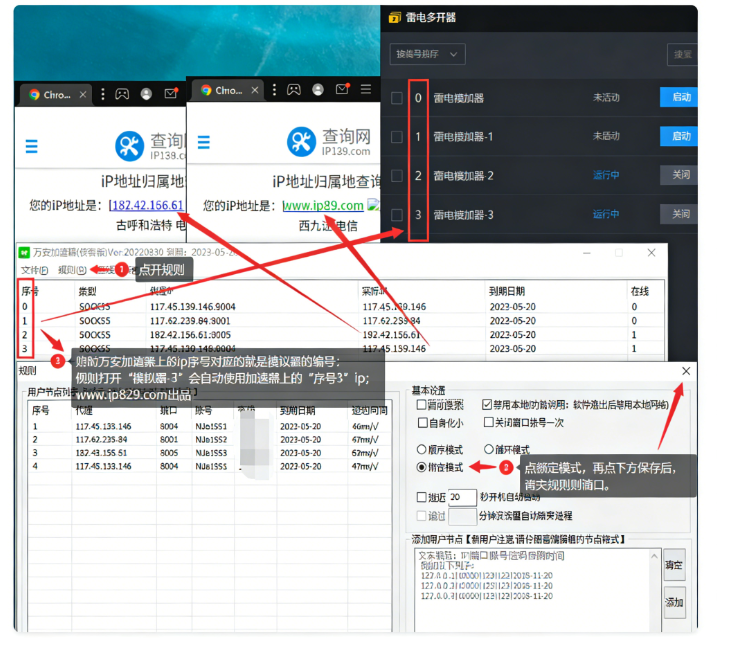The image size is (747, 658).
Task: Open the 规则(R) menu in 万安加速器
Action: pos(72,270)
